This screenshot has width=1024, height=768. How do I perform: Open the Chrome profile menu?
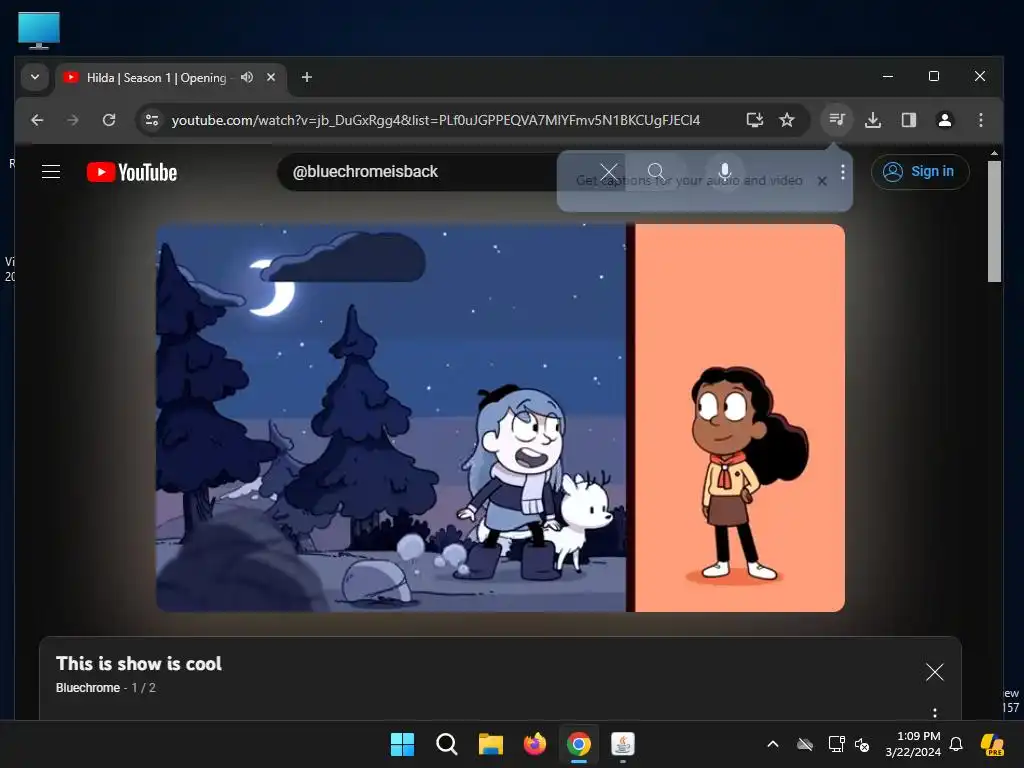[x=945, y=120]
